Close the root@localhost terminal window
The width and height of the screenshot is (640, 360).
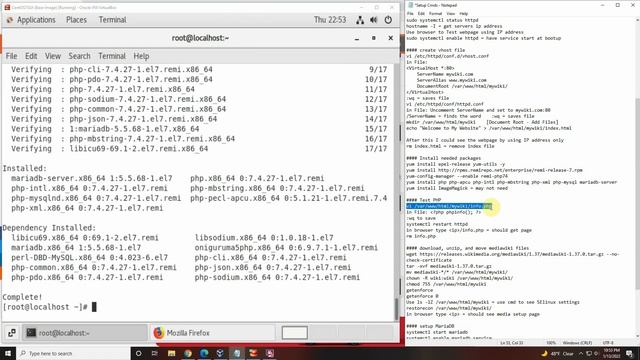tap(390, 38)
